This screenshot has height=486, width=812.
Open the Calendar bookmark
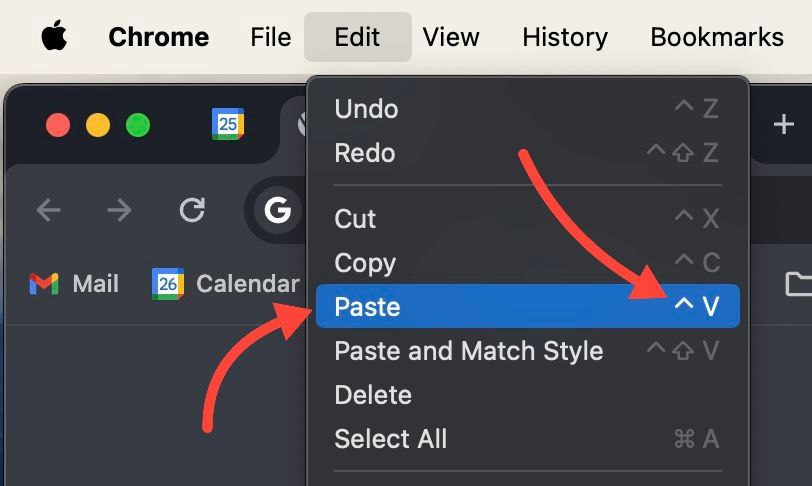(x=226, y=284)
